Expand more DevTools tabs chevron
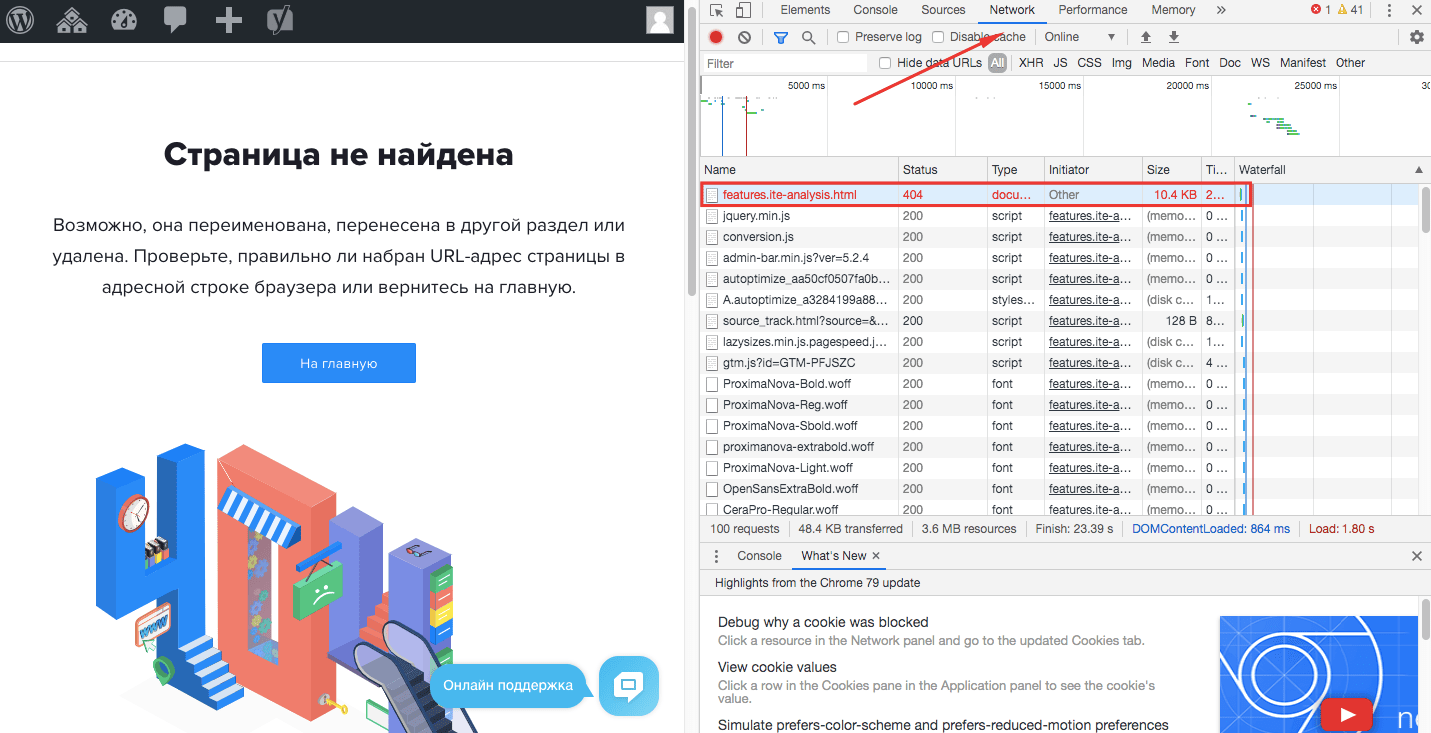The image size is (1431, 733). (x=1220, y=10)
